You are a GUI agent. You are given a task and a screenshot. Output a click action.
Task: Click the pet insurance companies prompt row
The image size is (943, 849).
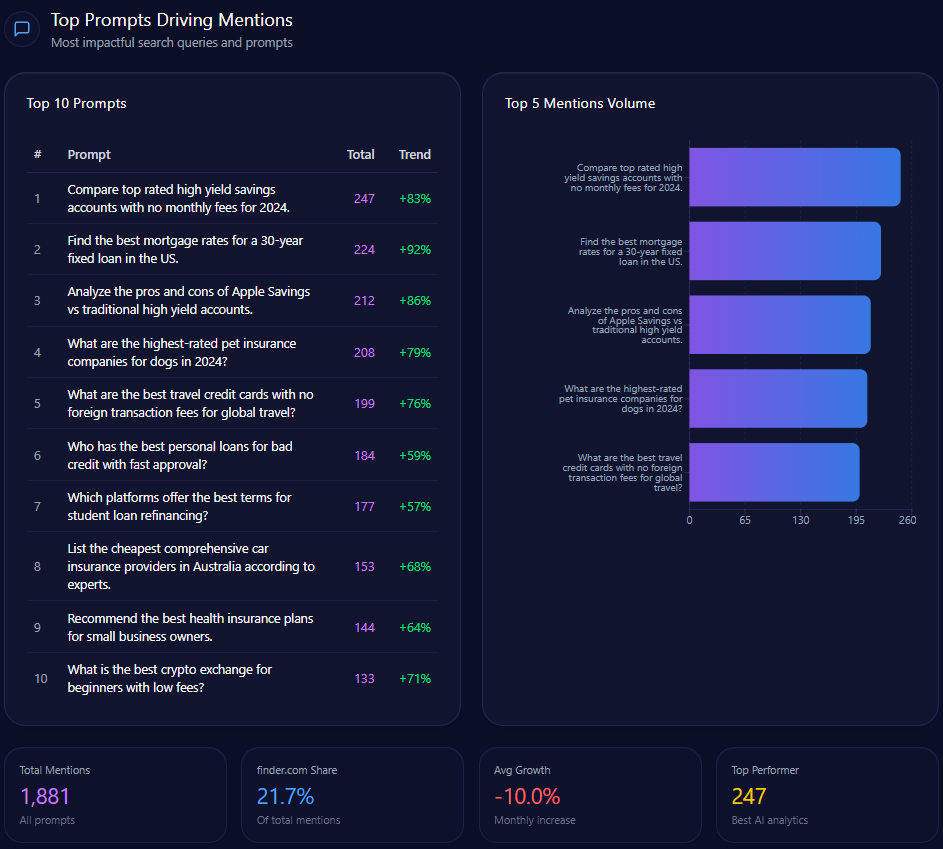(181, 352)
